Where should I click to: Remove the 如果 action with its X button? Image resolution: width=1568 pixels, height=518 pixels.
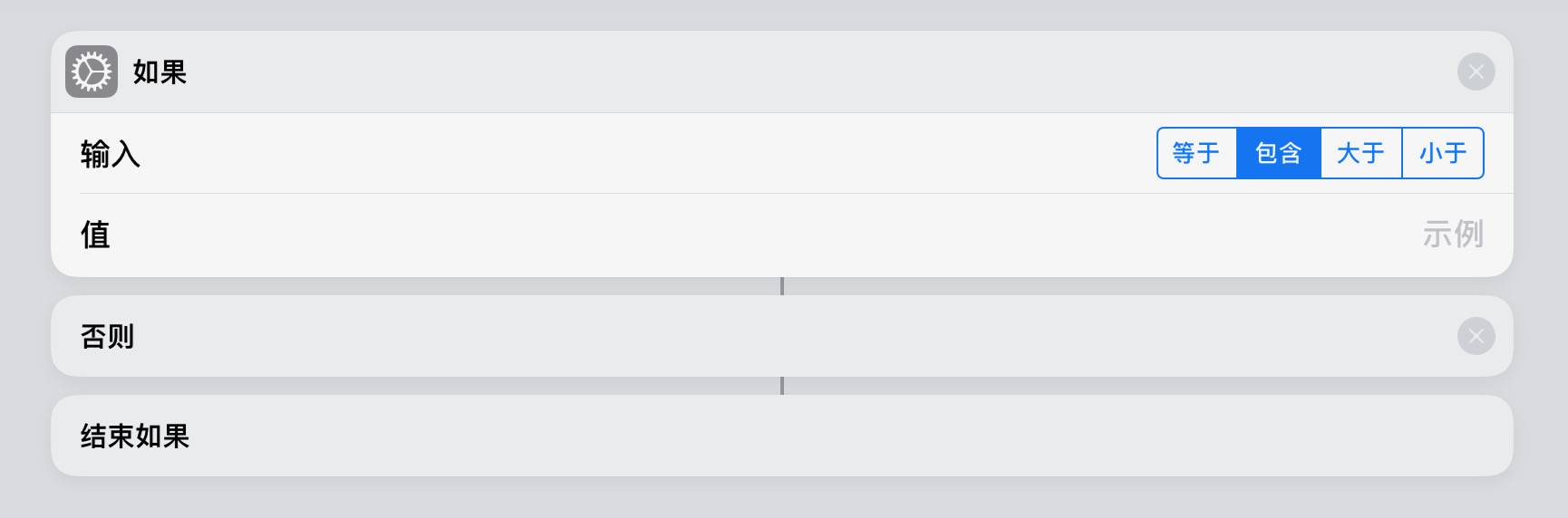click(x=1476, y=72)
